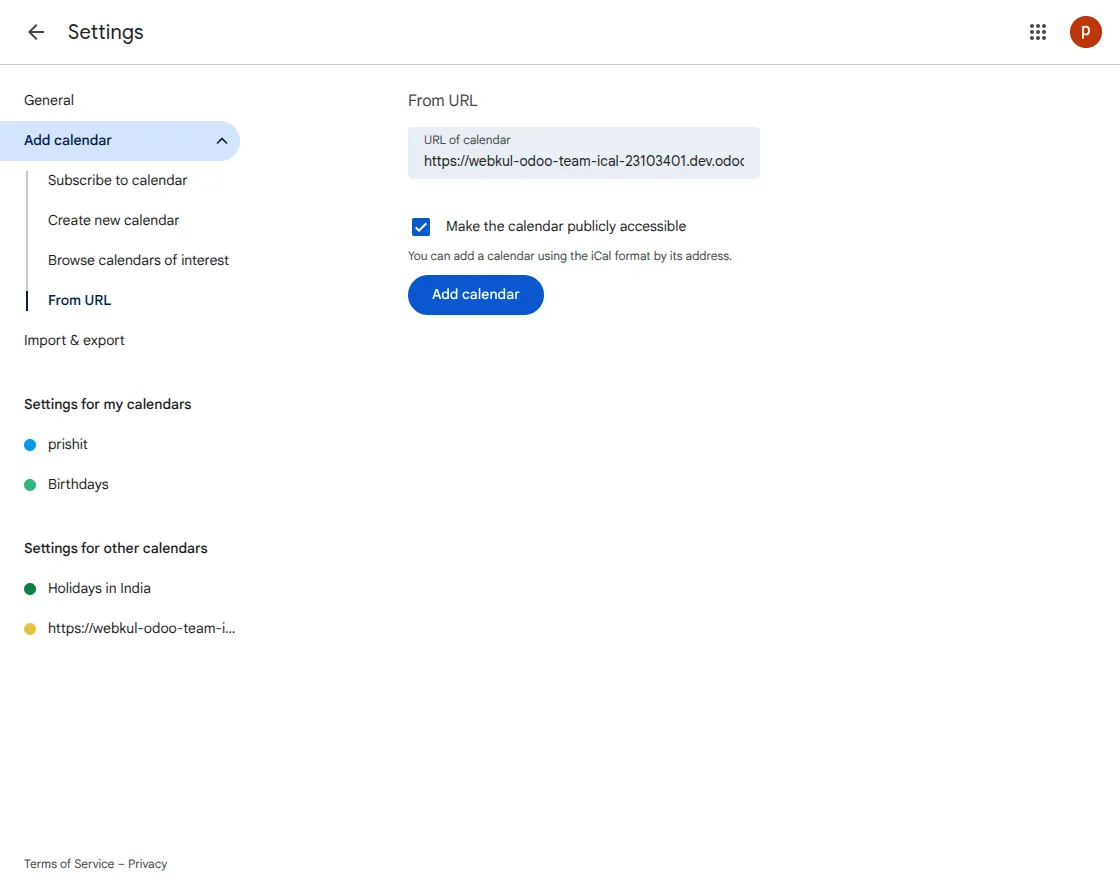Click the blue dot beside prishit calendar
1120x880 pixels.
click(30, 444)
